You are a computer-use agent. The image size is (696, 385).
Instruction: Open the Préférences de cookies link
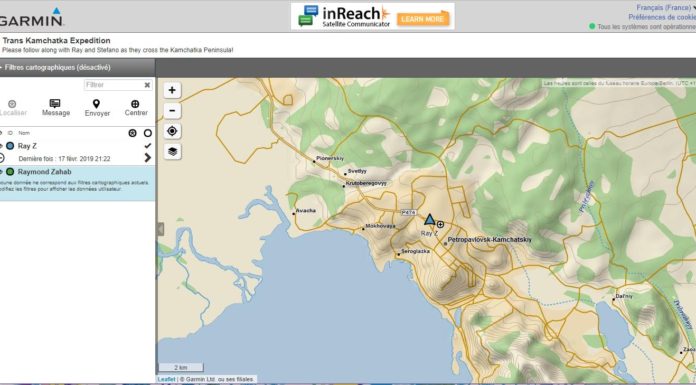click(x=662, y=17)
